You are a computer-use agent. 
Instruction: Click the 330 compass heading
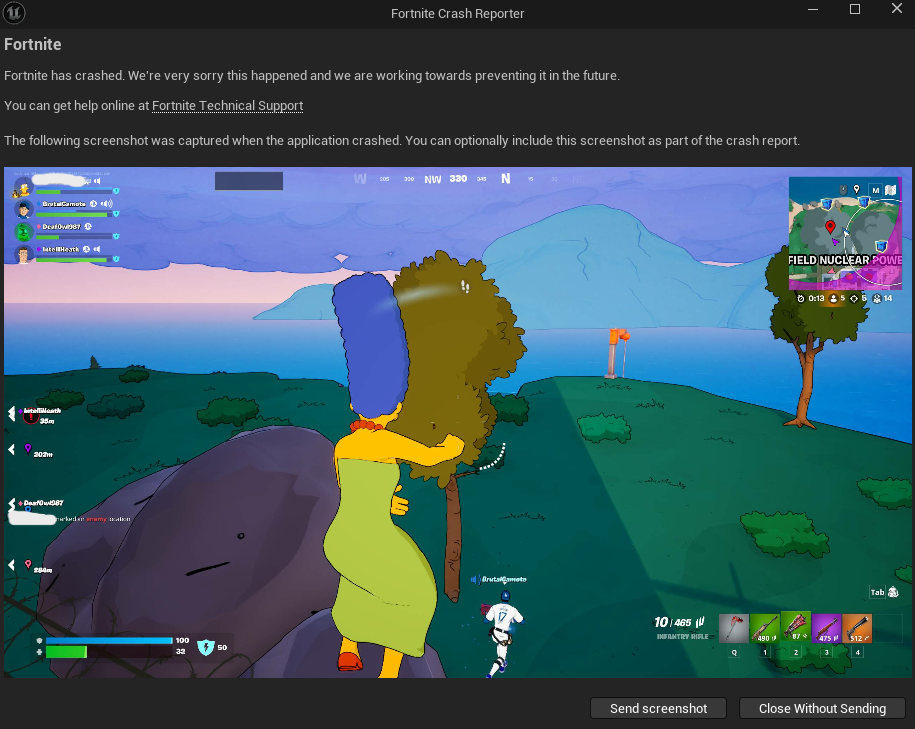tap(458, 179)
